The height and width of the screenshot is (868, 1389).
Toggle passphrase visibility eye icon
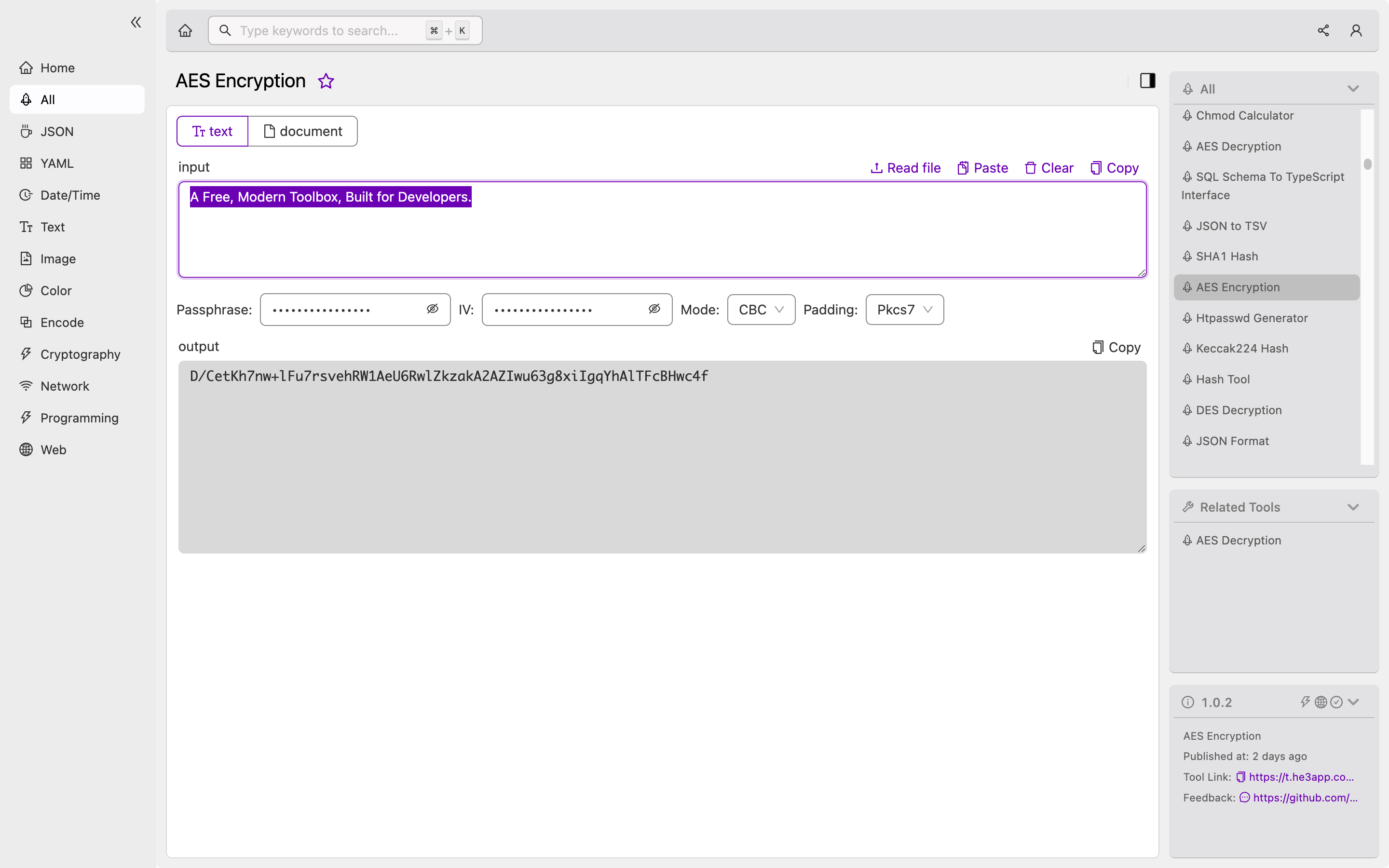coord(432,309)
